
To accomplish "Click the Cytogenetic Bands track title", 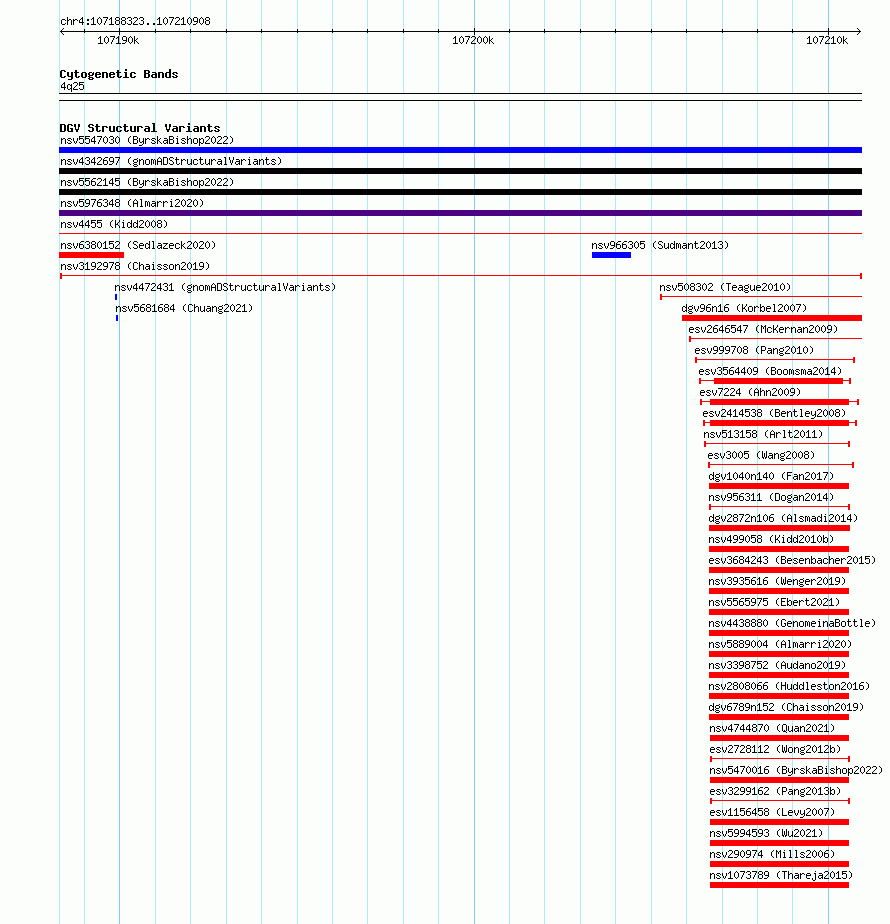I will tap(118, 74).
